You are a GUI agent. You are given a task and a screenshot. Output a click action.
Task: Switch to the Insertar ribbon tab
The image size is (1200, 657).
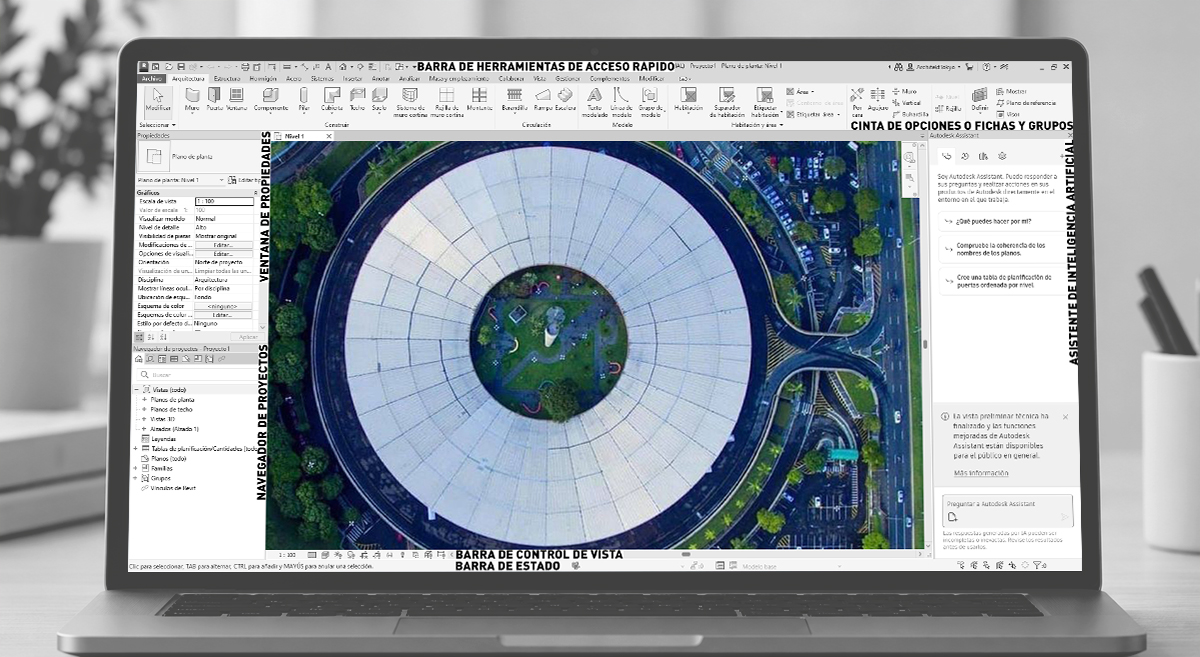pos(352,78)
